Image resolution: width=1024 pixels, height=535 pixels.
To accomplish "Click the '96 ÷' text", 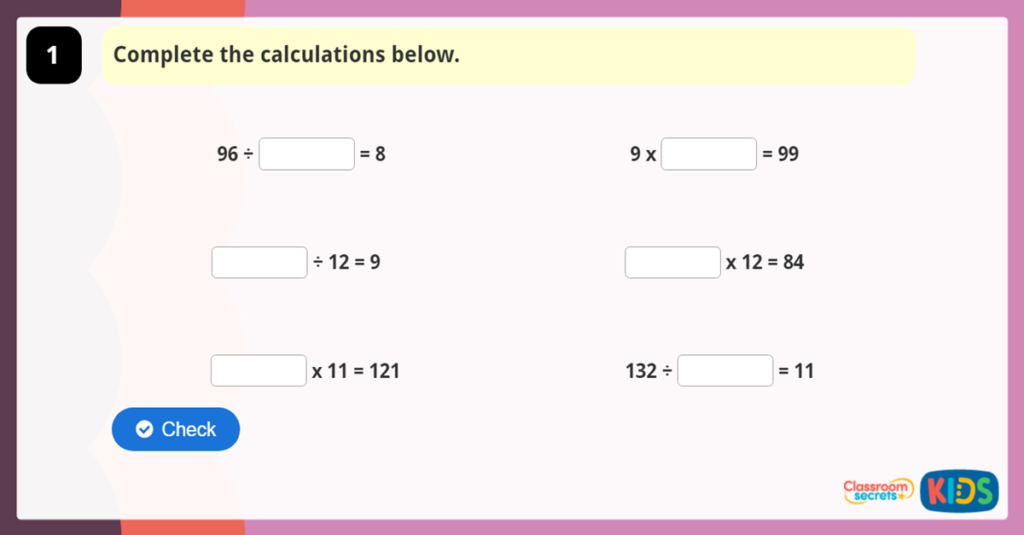I will [x=235, y=154].
